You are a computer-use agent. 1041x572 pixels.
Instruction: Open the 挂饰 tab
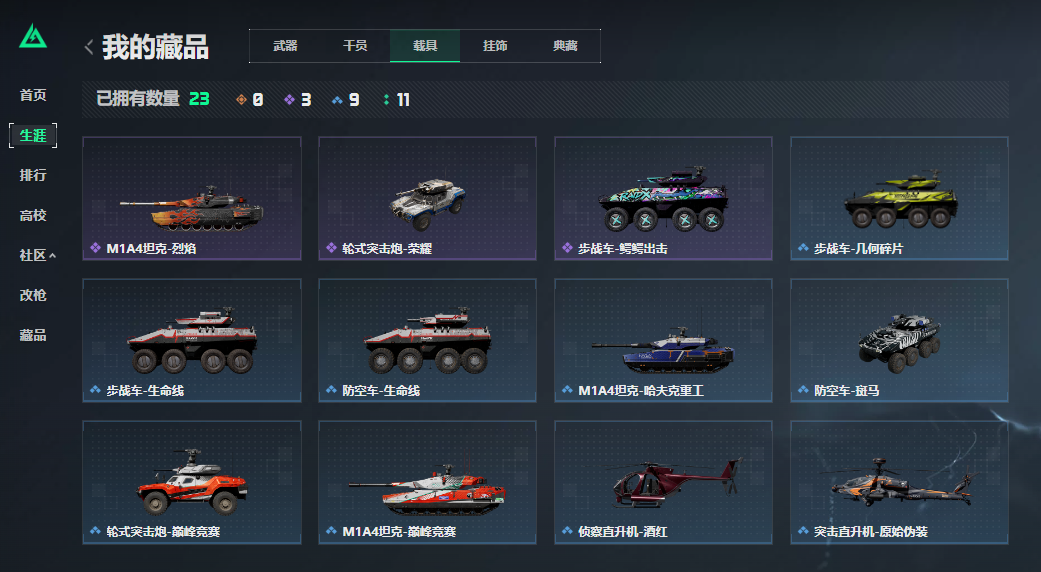click(x=495, y=46)
